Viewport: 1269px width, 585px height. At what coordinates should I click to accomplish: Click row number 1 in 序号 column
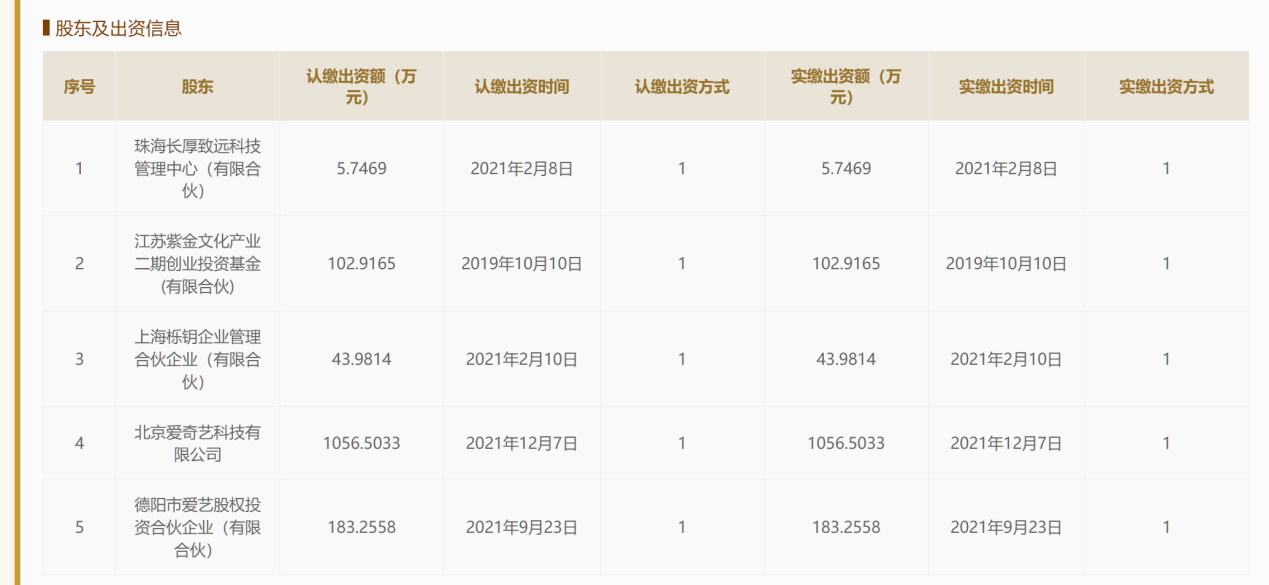[x=80, y=168]
